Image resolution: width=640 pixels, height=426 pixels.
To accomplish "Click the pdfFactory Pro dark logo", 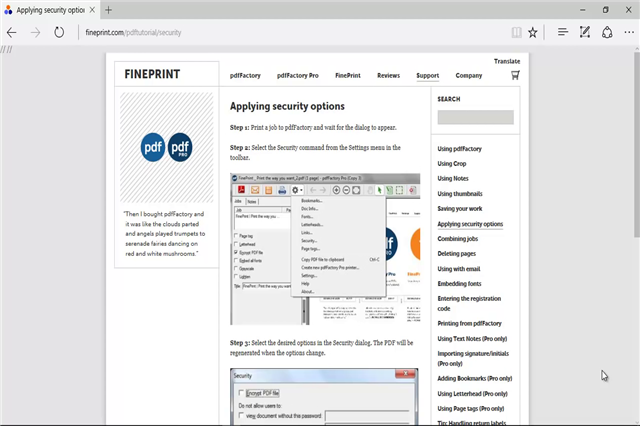I will click(180, 147).
